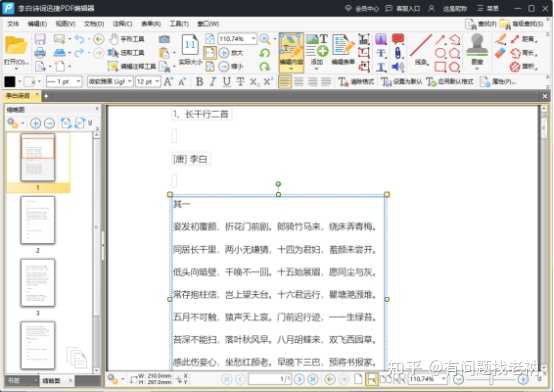This screenshot has width=554, height=392.
Task: Open the Properties (属性) button
Action: 498,82
